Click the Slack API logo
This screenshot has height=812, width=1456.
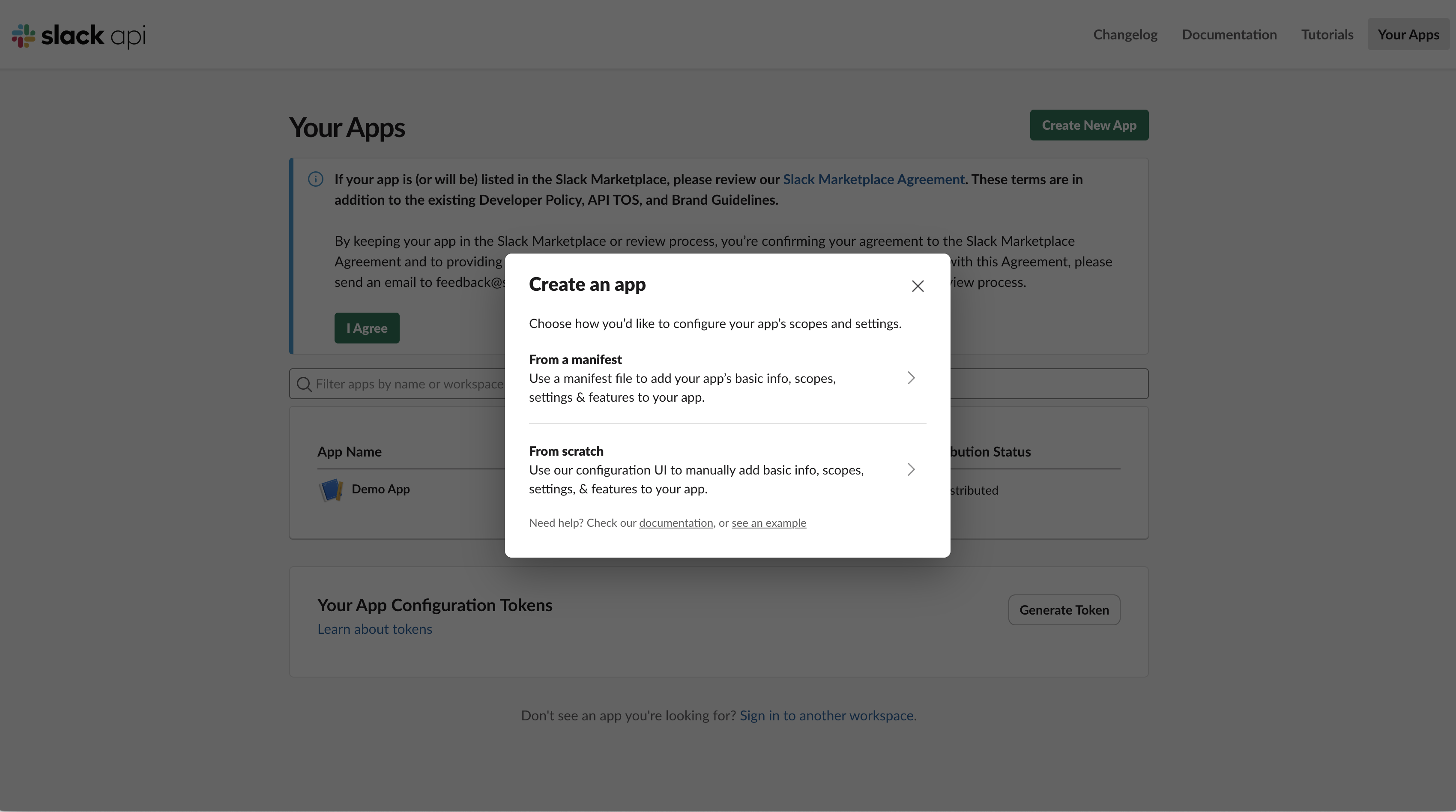click(78, 36)
